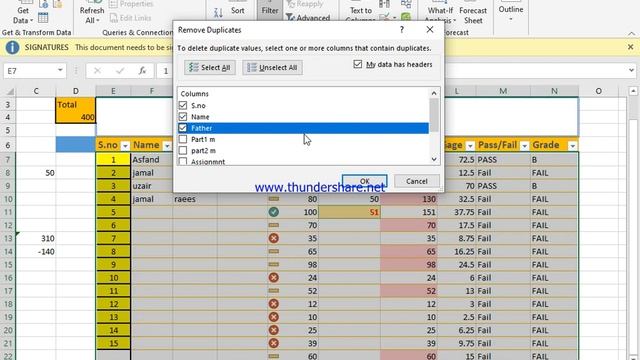Image resolution: width=640 pixels, height=360 pixels.
Task: Select column C header
Action: [x=36, y=91]
